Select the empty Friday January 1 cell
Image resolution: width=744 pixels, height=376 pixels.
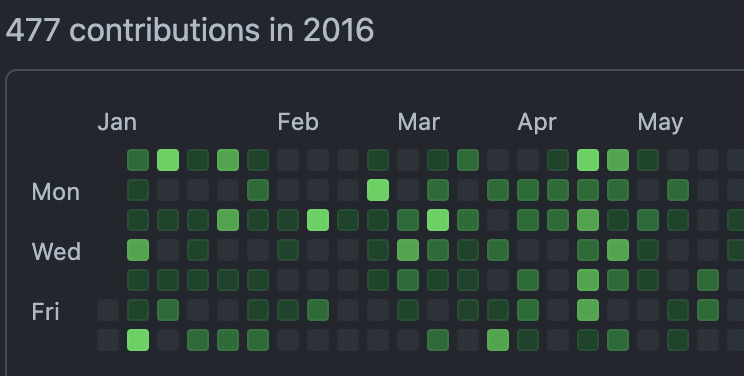pos(108,310)
